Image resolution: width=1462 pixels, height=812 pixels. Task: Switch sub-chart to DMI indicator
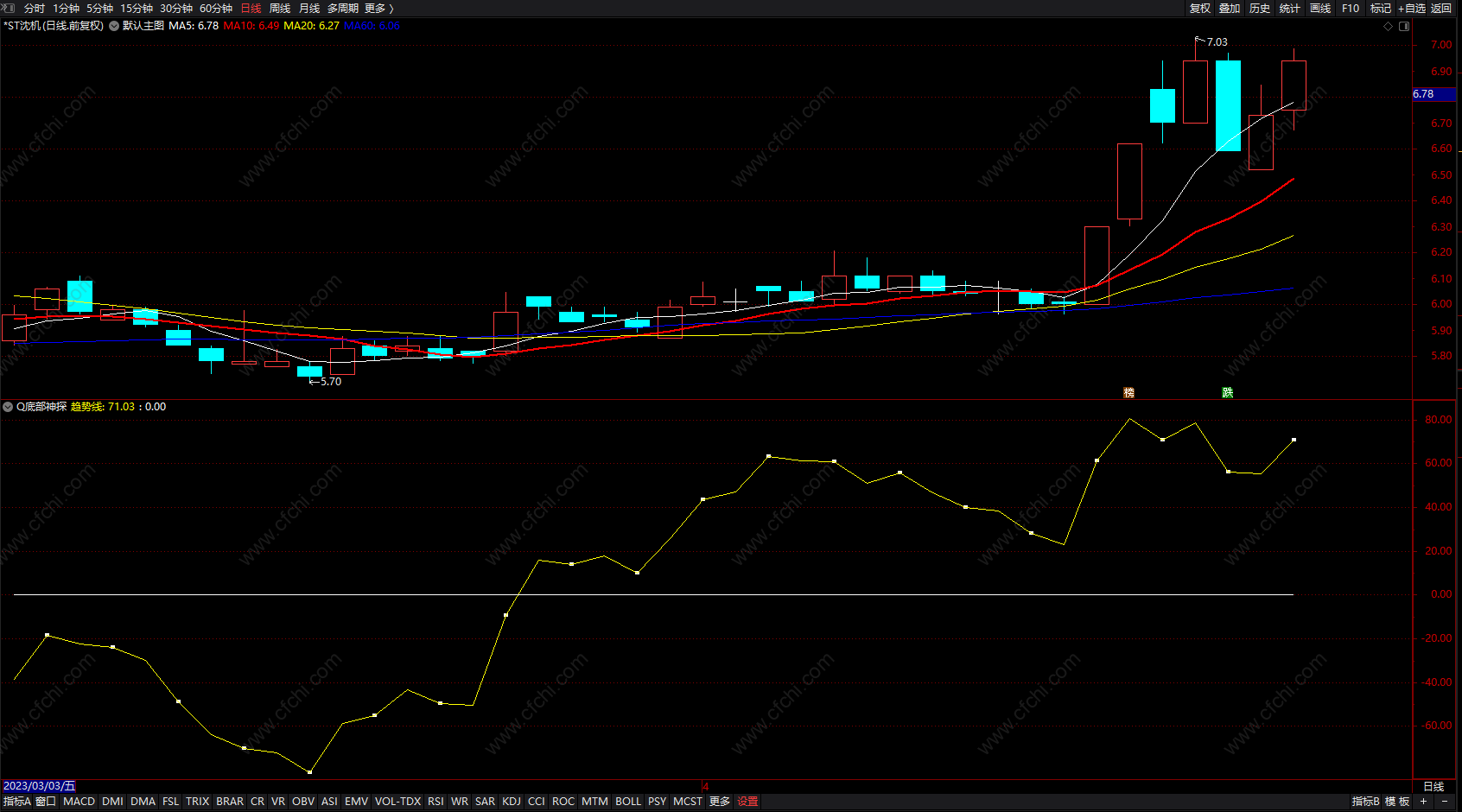112,802
